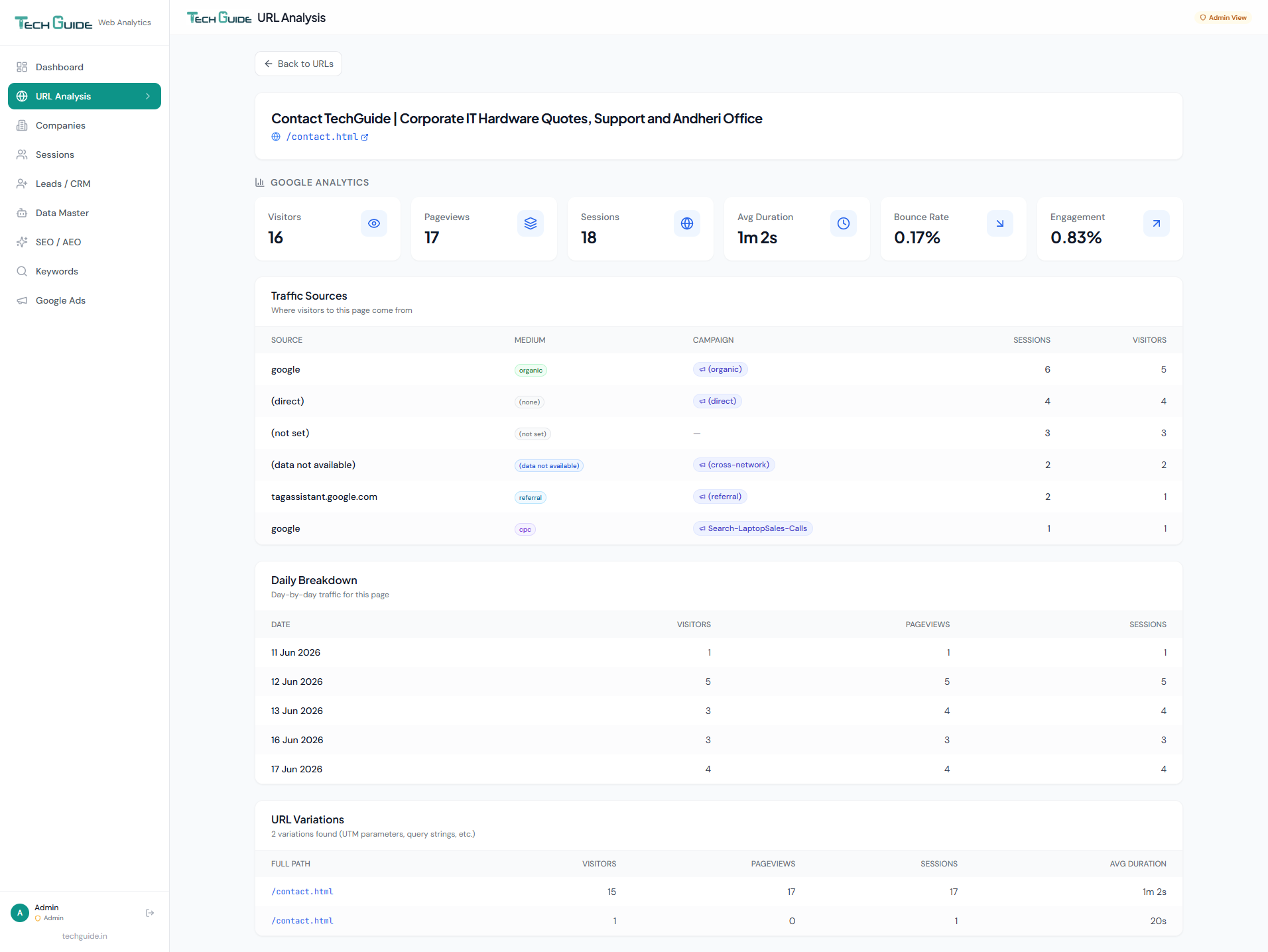The width and height of the screenshot is (1268, 952).
Task: Click the Google Analytics bar chart icon
Action: (260, 182)
